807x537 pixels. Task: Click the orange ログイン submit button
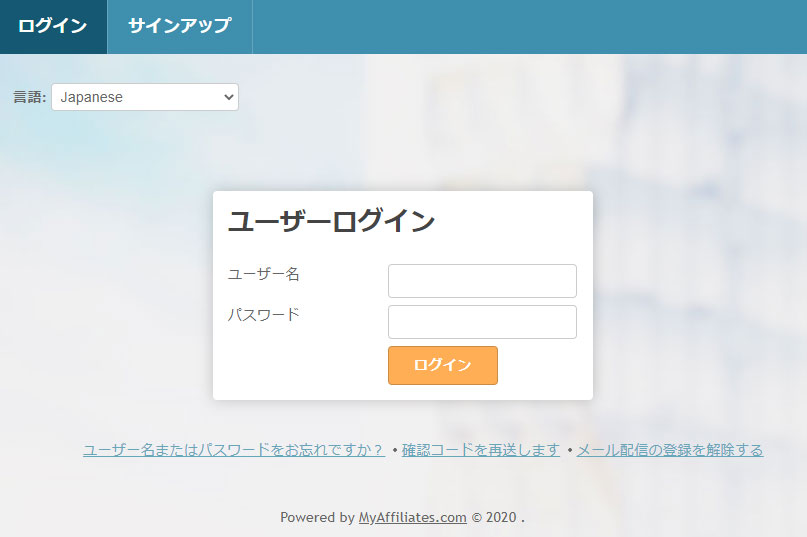443,365
